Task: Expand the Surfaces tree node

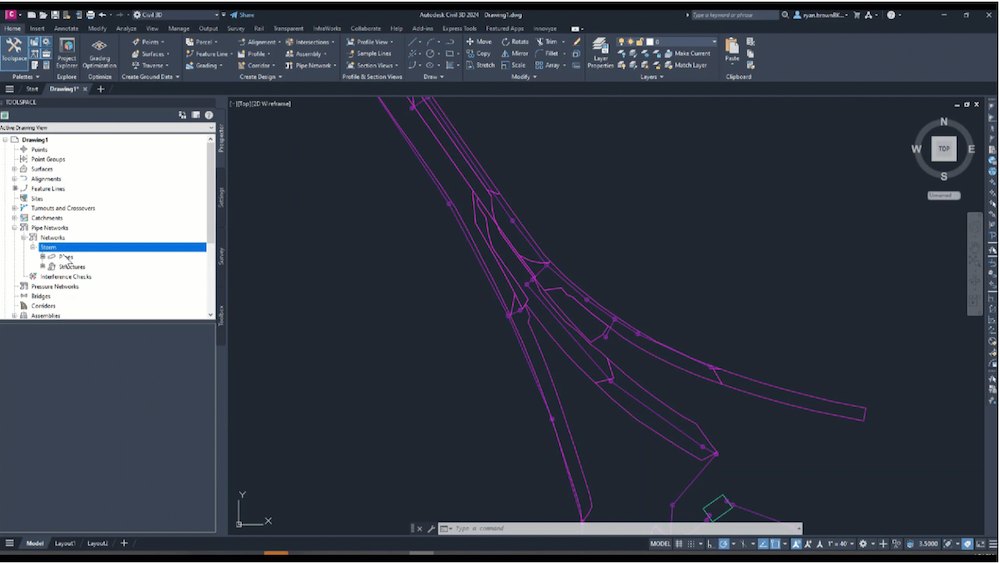Action: click(x=14, y=169)
